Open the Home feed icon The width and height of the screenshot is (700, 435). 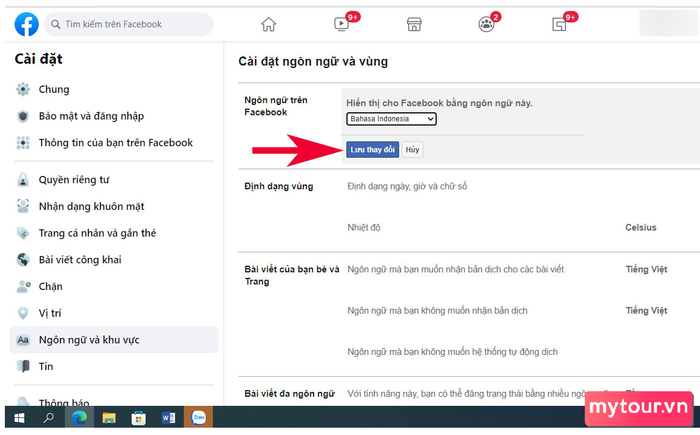[268, 24]
